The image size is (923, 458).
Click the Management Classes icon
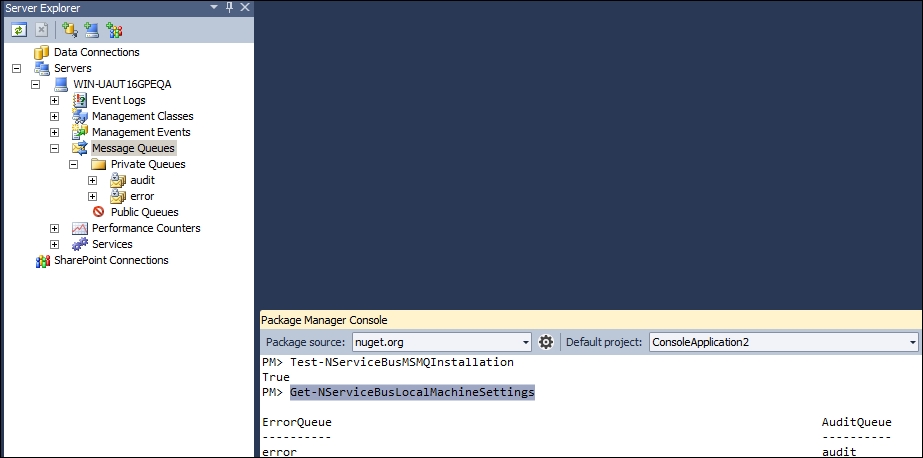[x=79, y=116]
